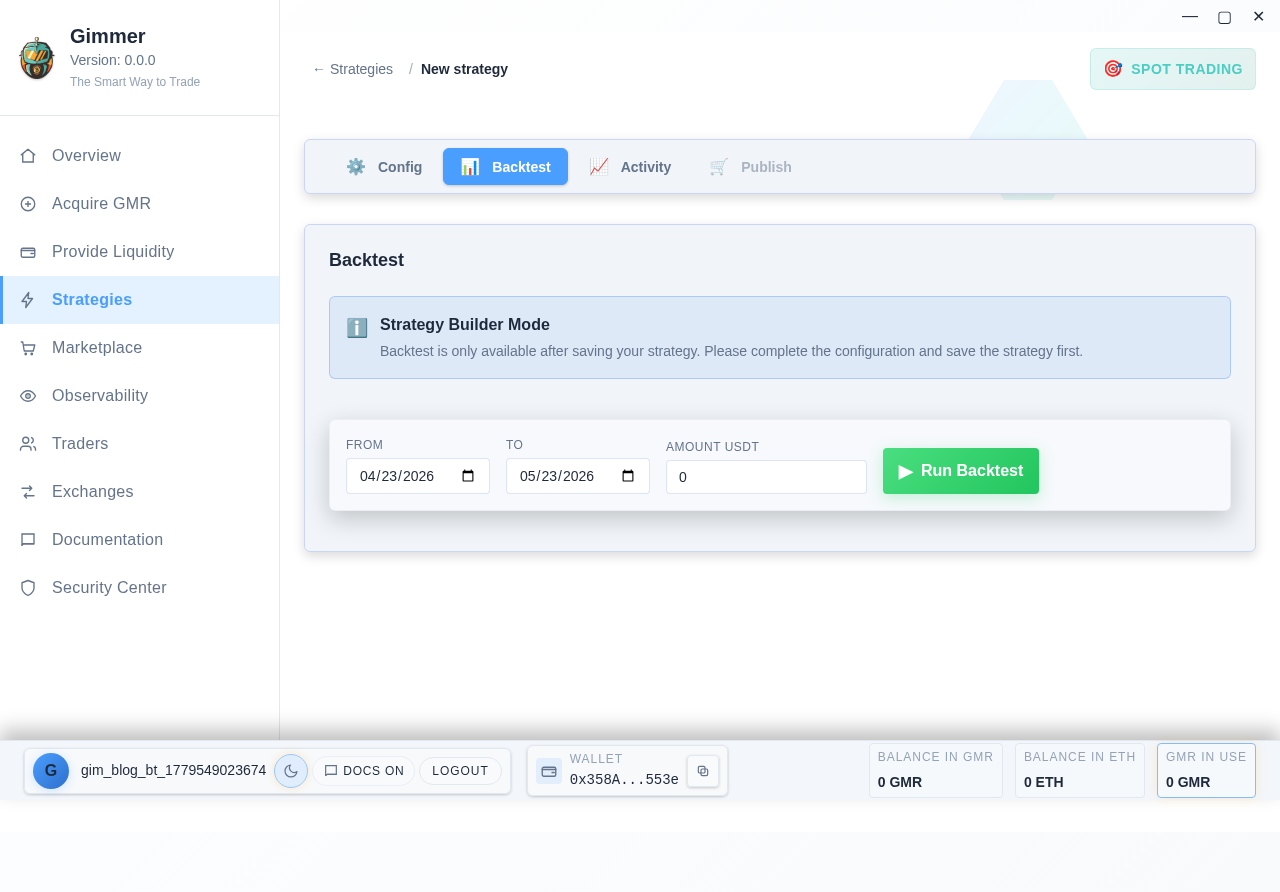Click the Observability eye icon
The height and width of the screenshot is (892, 1280).
28,396
